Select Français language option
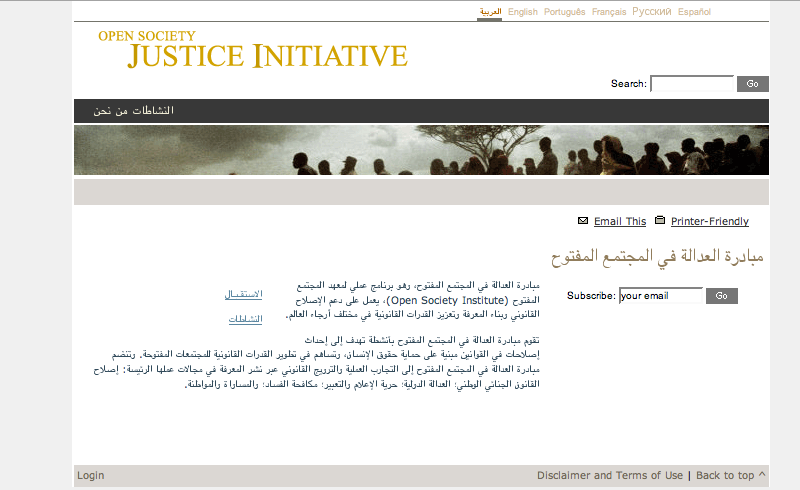The height and width of the screenshot is (490, 800). 609,12
